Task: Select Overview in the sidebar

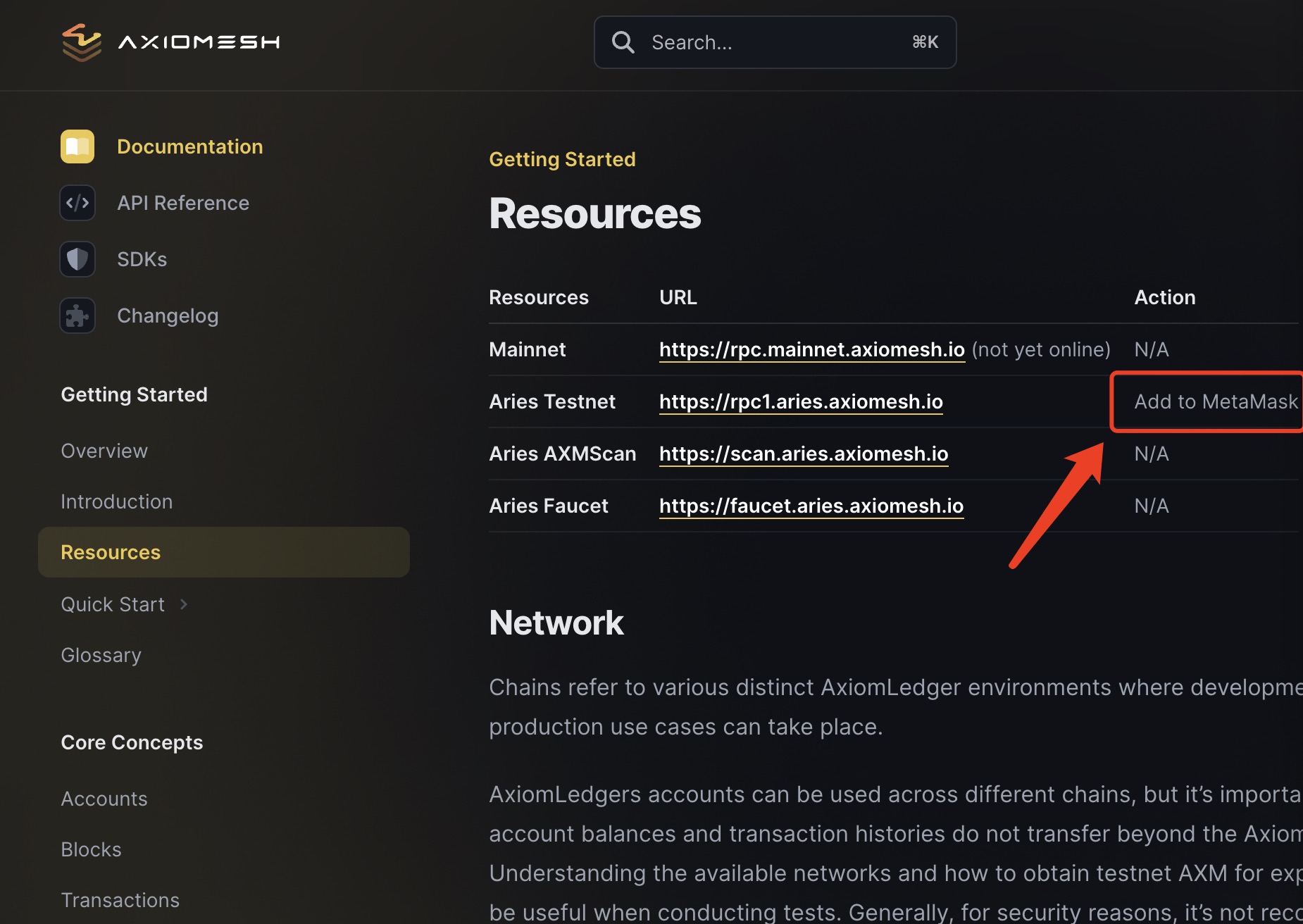Action: (104, 451)
